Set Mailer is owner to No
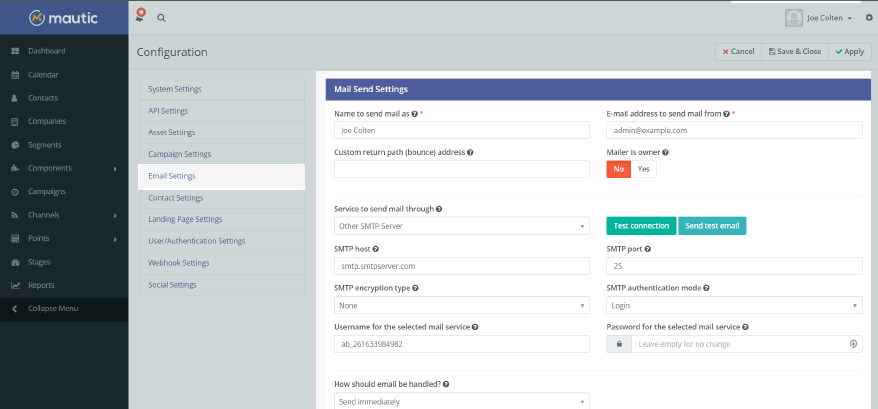This screenshot has height=409, width=878. click(x=619, y=169)
